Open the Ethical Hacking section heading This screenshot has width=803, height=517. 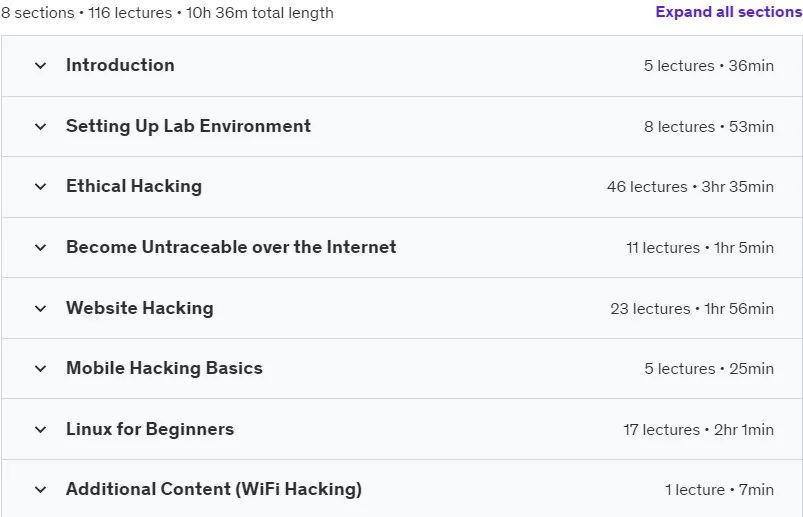click(x=134, y=186)
